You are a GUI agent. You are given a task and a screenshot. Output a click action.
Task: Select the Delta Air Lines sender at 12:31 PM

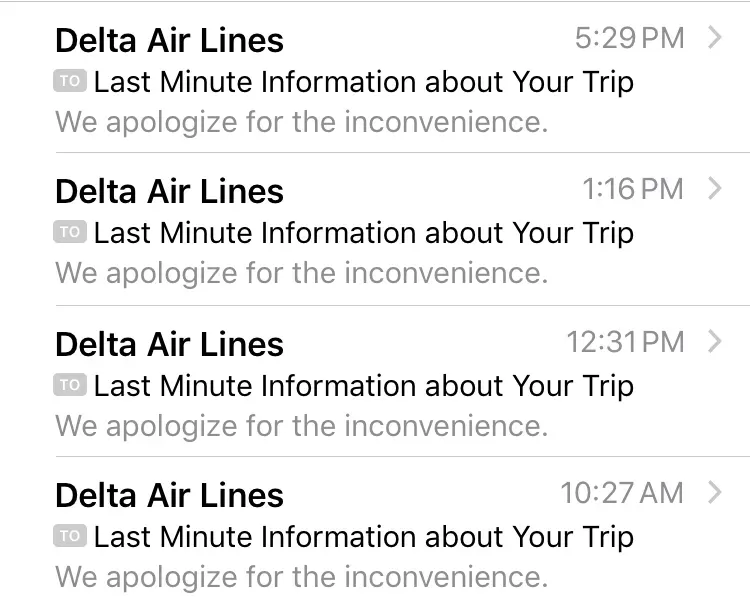click(x=169, y=344)
